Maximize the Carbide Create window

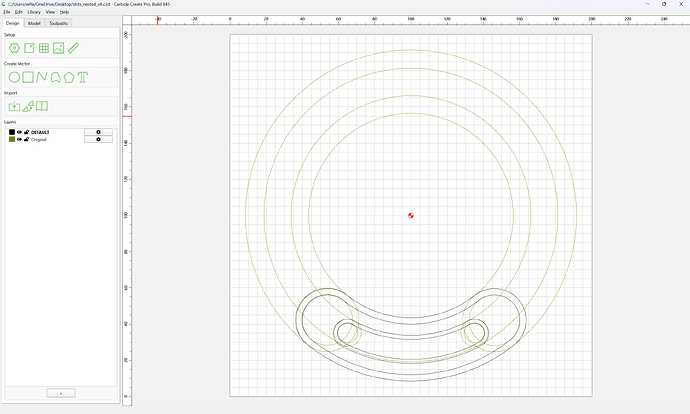(x=664, y=4)
